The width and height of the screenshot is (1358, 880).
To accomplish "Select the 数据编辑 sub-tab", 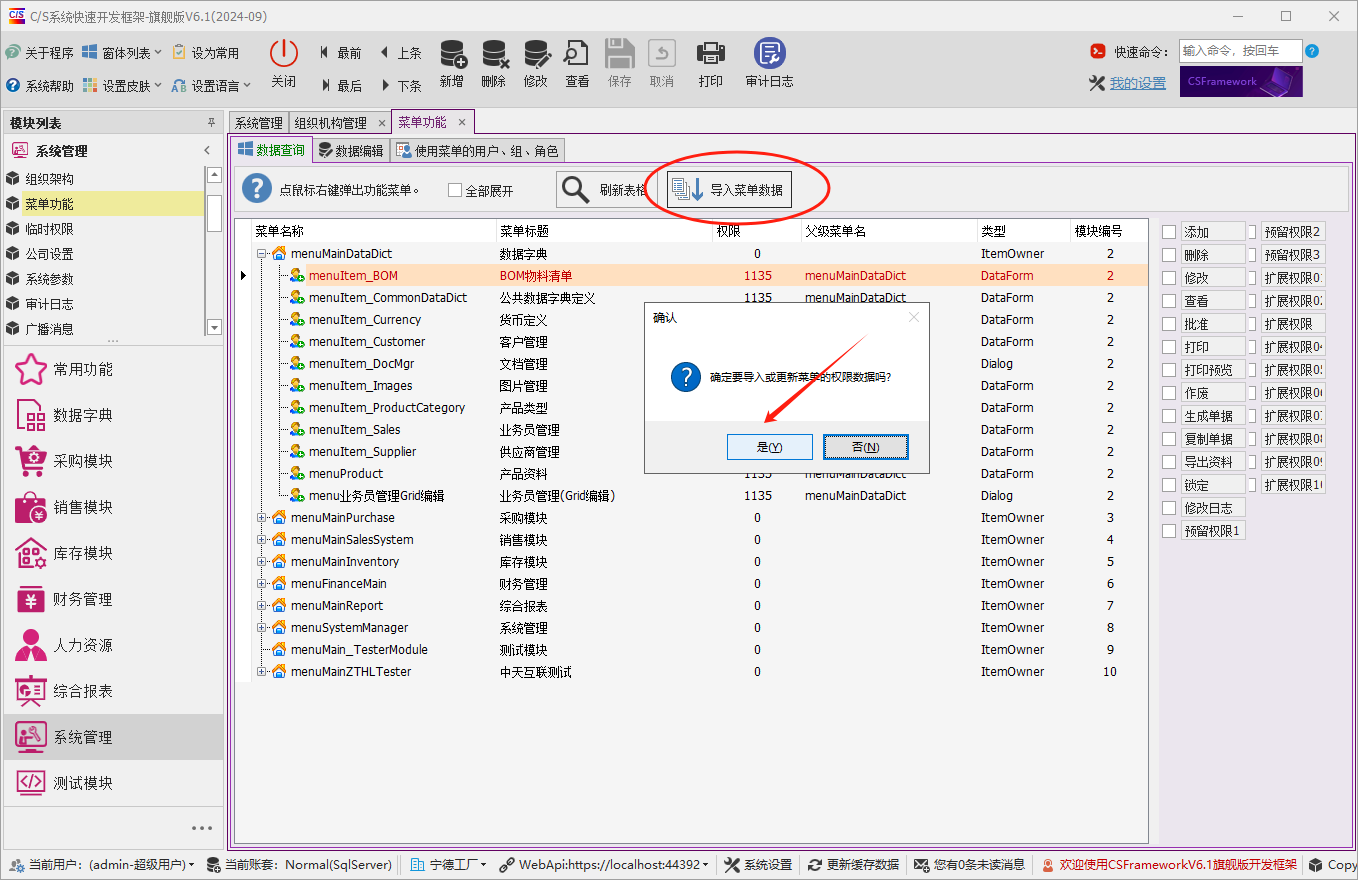I will tap(351, 151).
